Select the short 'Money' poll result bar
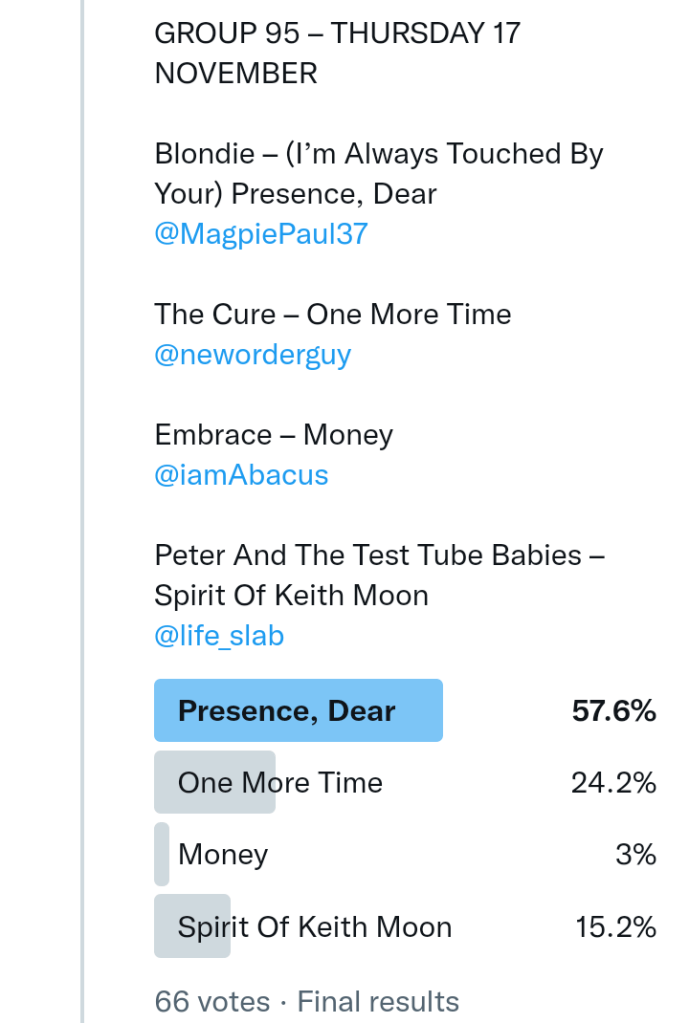 [x=162, y=855]
